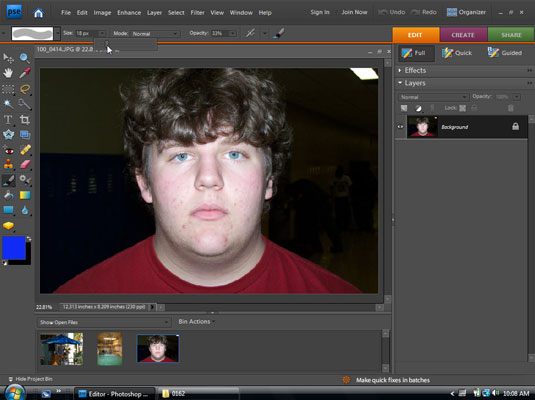Select the Eyedropper tool
535x400 pixels.
point(25,73)
